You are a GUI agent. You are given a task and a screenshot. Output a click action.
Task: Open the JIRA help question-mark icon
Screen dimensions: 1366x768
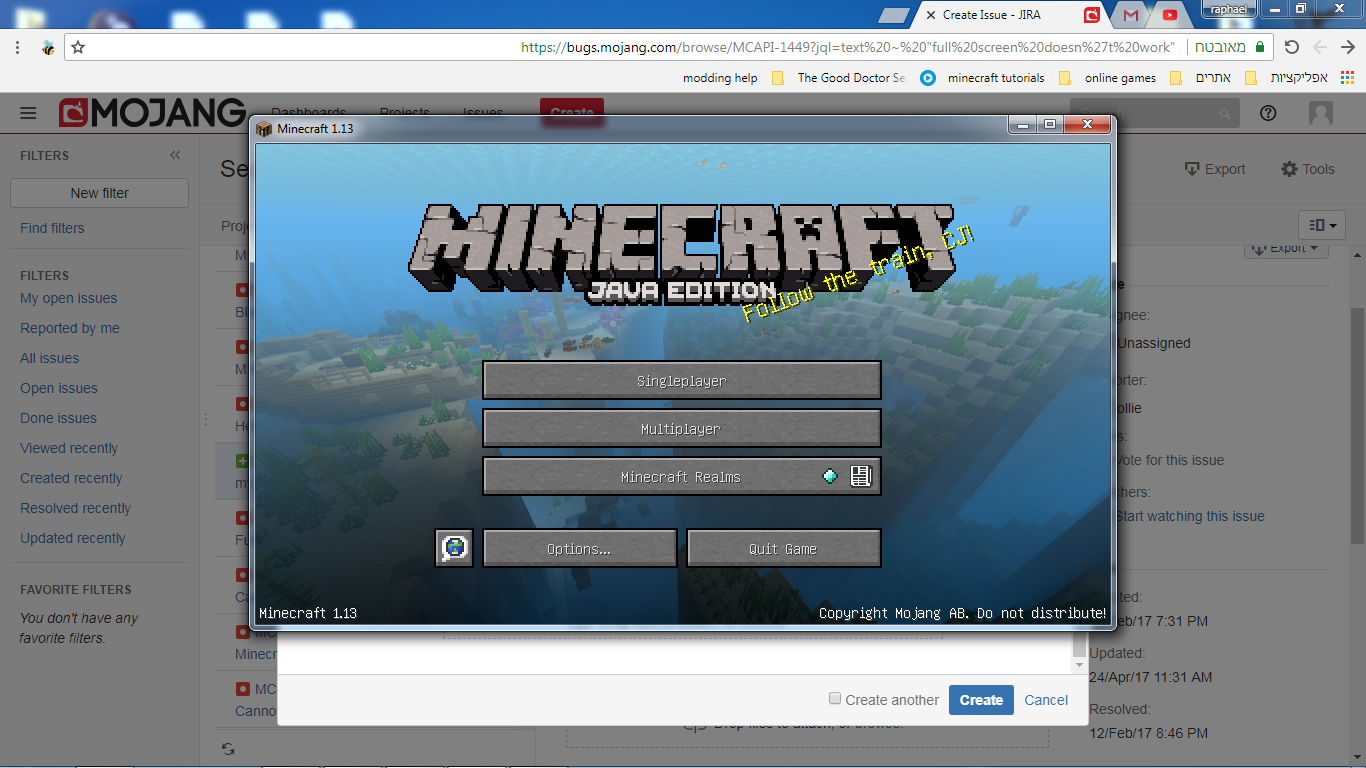1268,113
